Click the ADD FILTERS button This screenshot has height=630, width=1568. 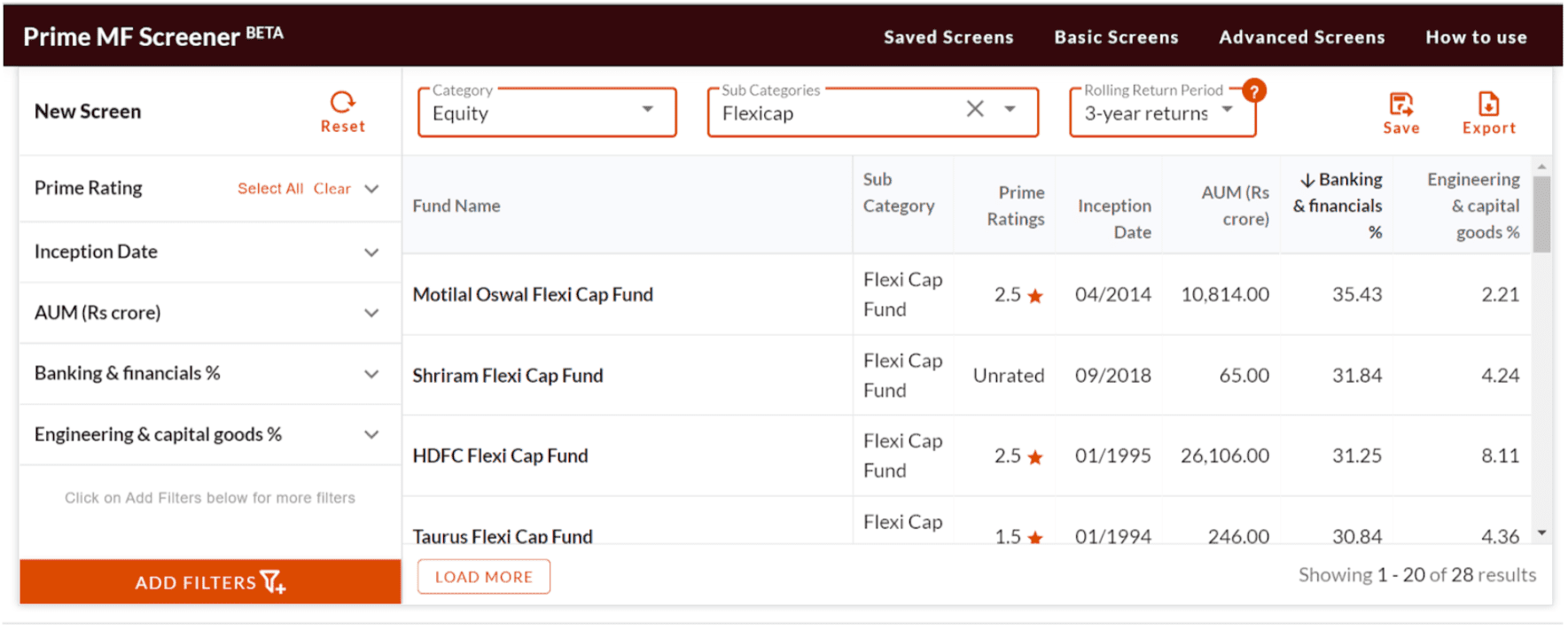tap(210, 582)
